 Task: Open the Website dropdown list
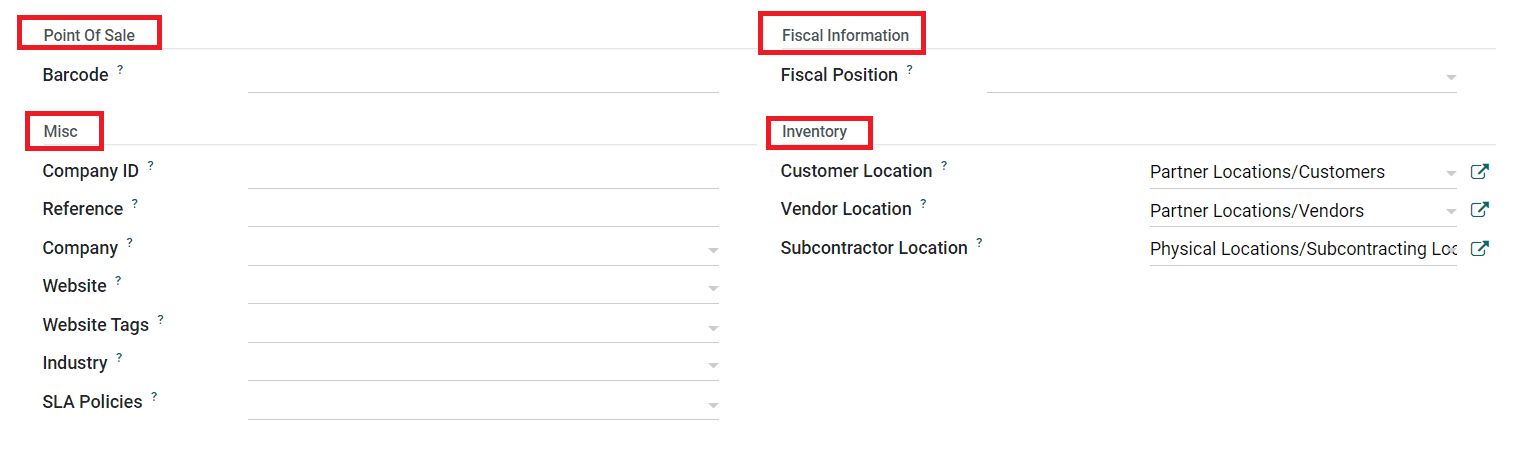click(713, 289)
